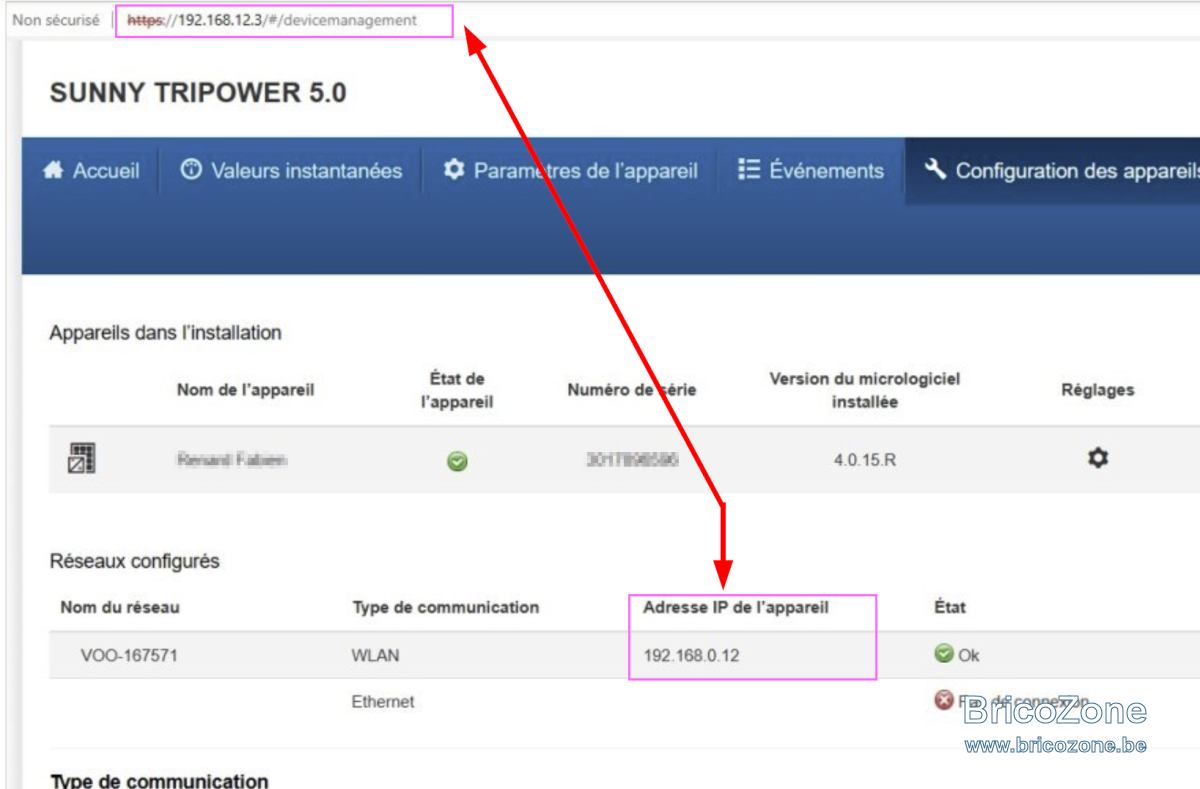The image size is (1200, 789).
Task: Click the green Ok status icon for WLAN
Action: (943, 654)
